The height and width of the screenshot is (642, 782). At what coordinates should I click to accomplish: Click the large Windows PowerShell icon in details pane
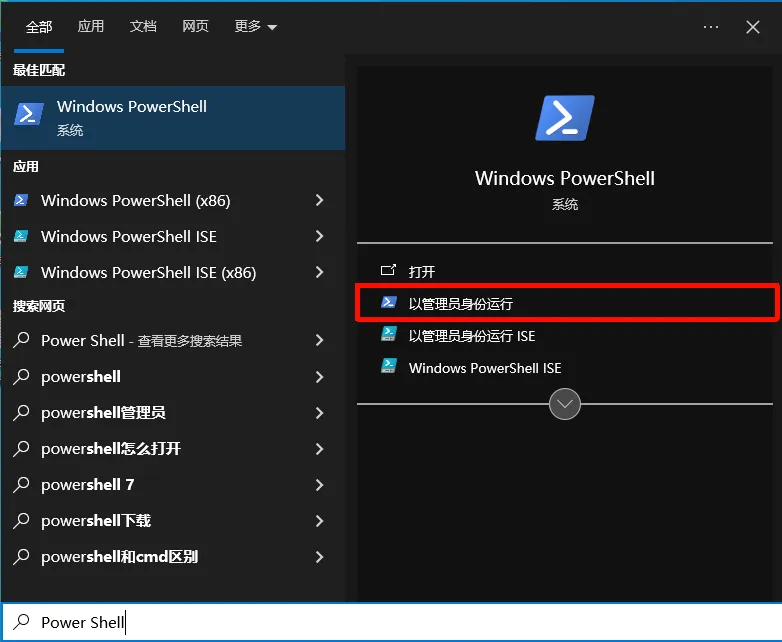point(565,118)
